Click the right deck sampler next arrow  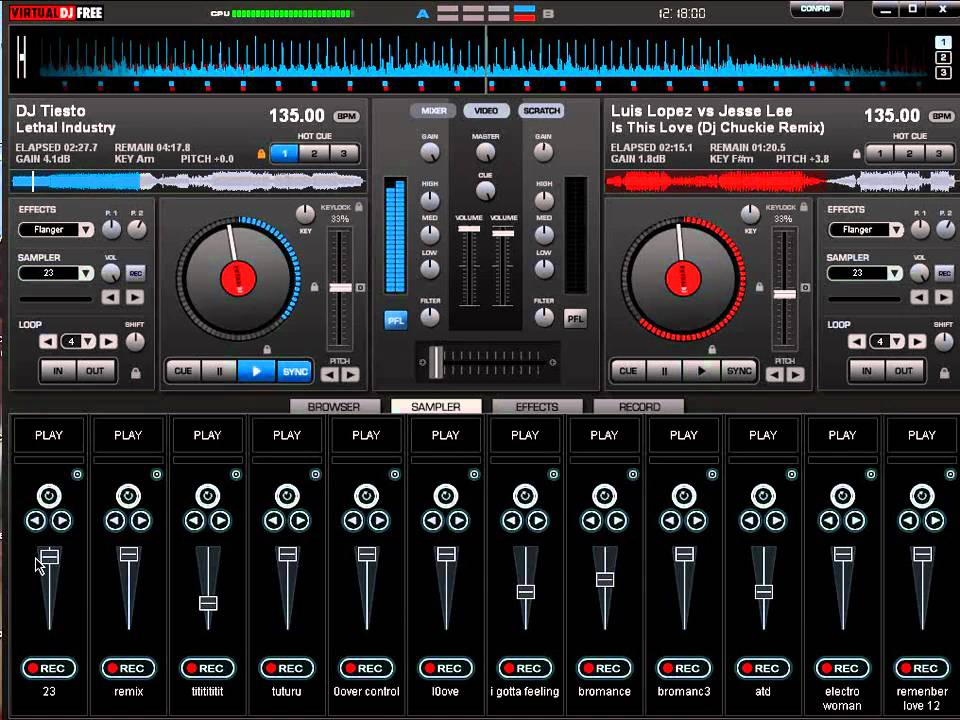[944, 298]
